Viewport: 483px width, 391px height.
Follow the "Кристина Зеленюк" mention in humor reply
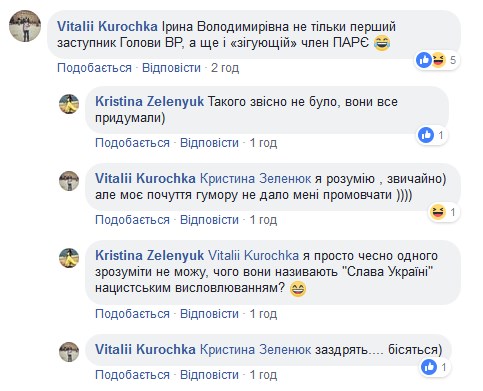(255, 179)
